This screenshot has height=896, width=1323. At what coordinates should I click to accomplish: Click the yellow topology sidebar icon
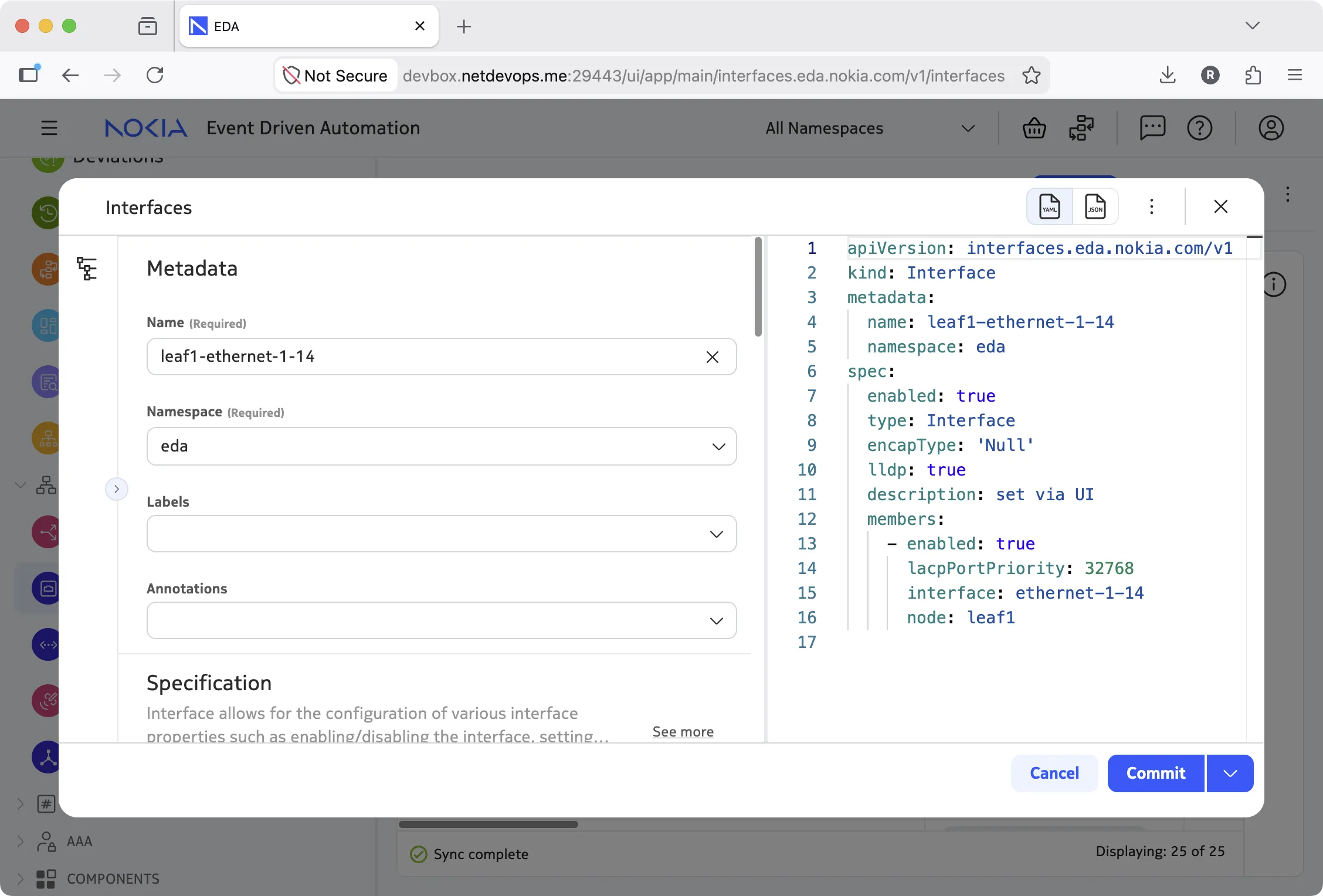46,438
